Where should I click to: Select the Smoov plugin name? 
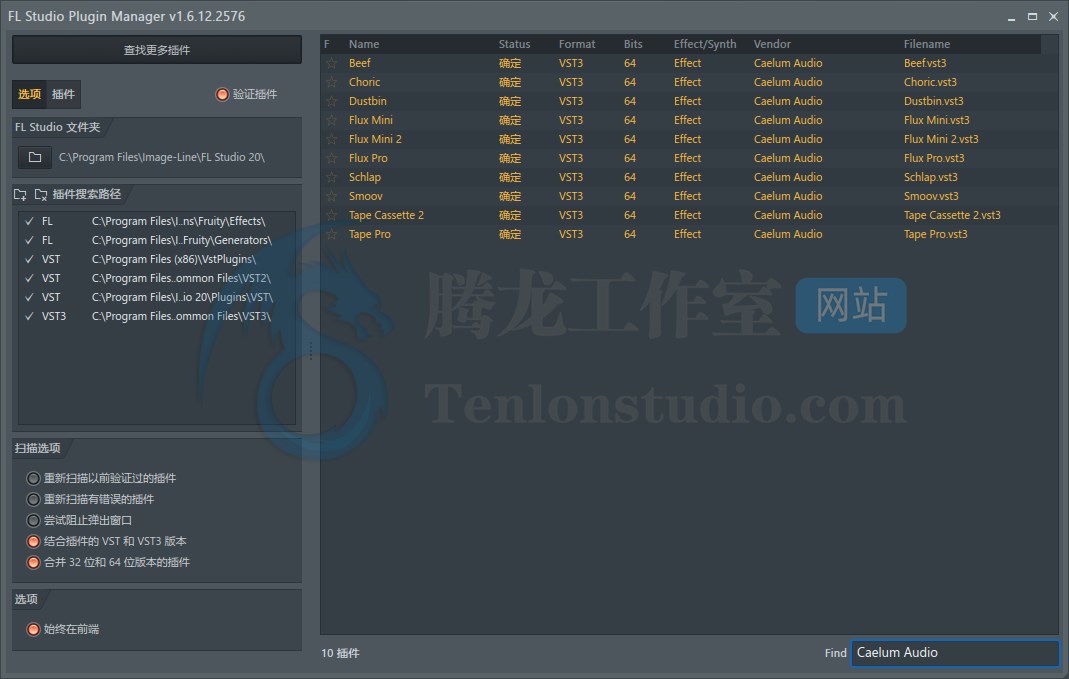(x=365, y=196)
